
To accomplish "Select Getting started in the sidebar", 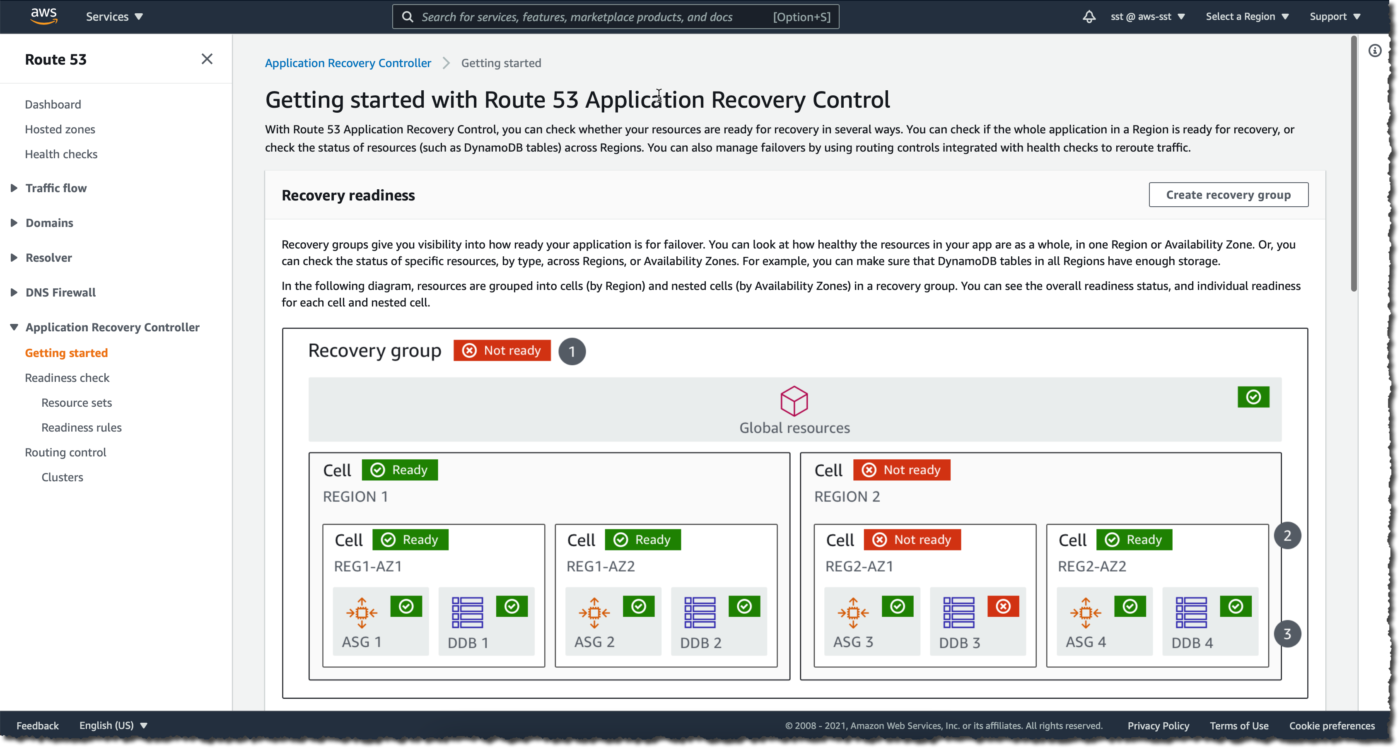I will pos(66,353).
